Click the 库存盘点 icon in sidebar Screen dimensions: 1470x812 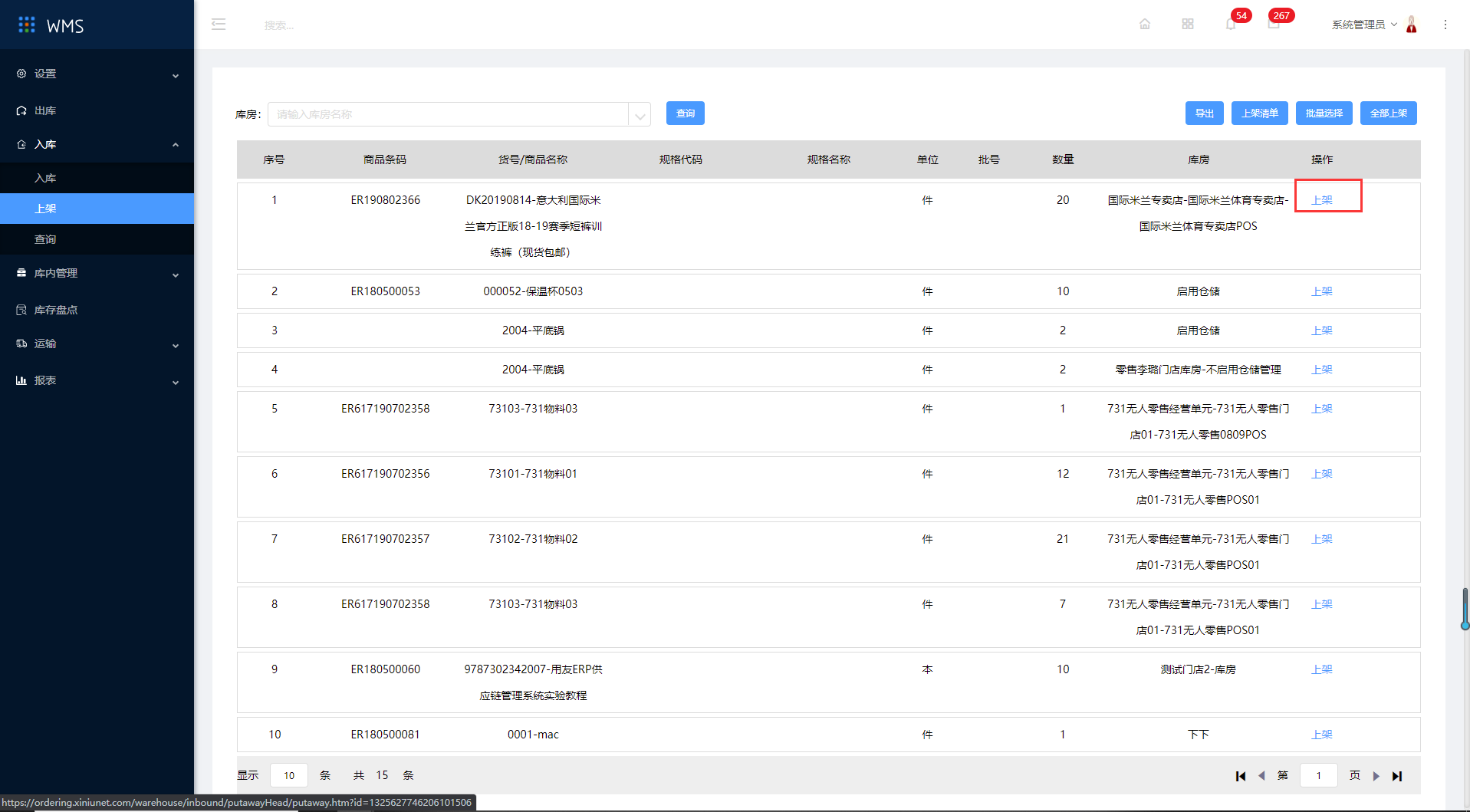[x=21, y=310]
